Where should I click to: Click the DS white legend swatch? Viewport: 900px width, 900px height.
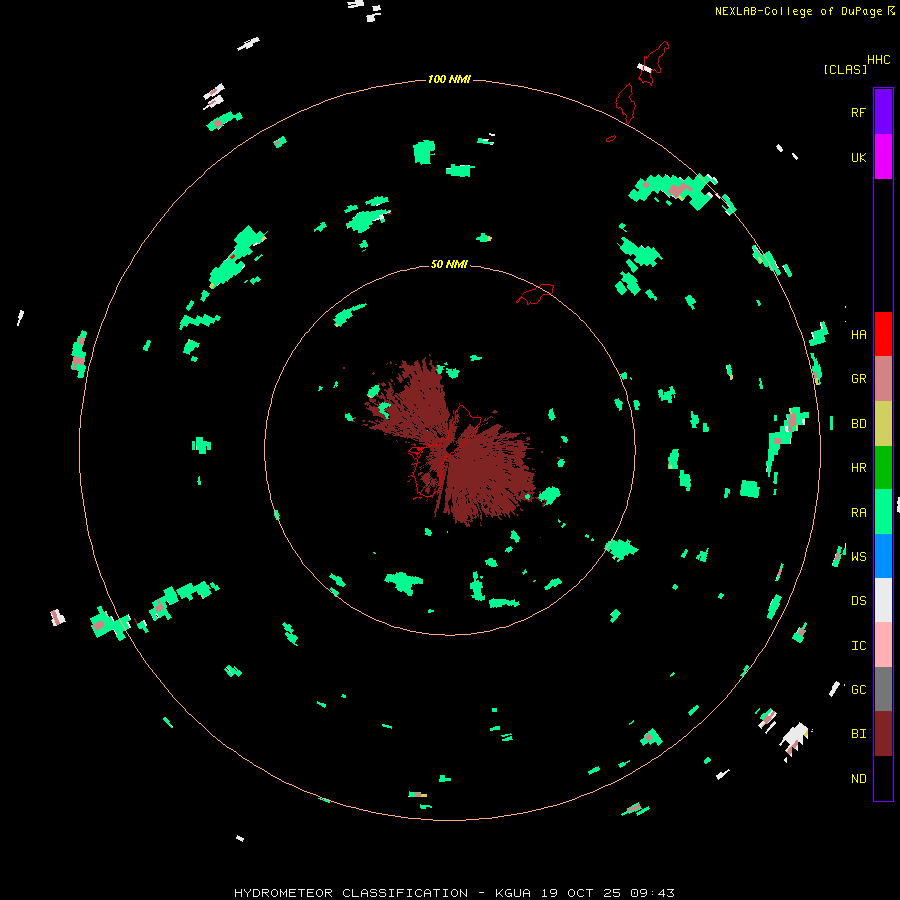pos(883,600)
